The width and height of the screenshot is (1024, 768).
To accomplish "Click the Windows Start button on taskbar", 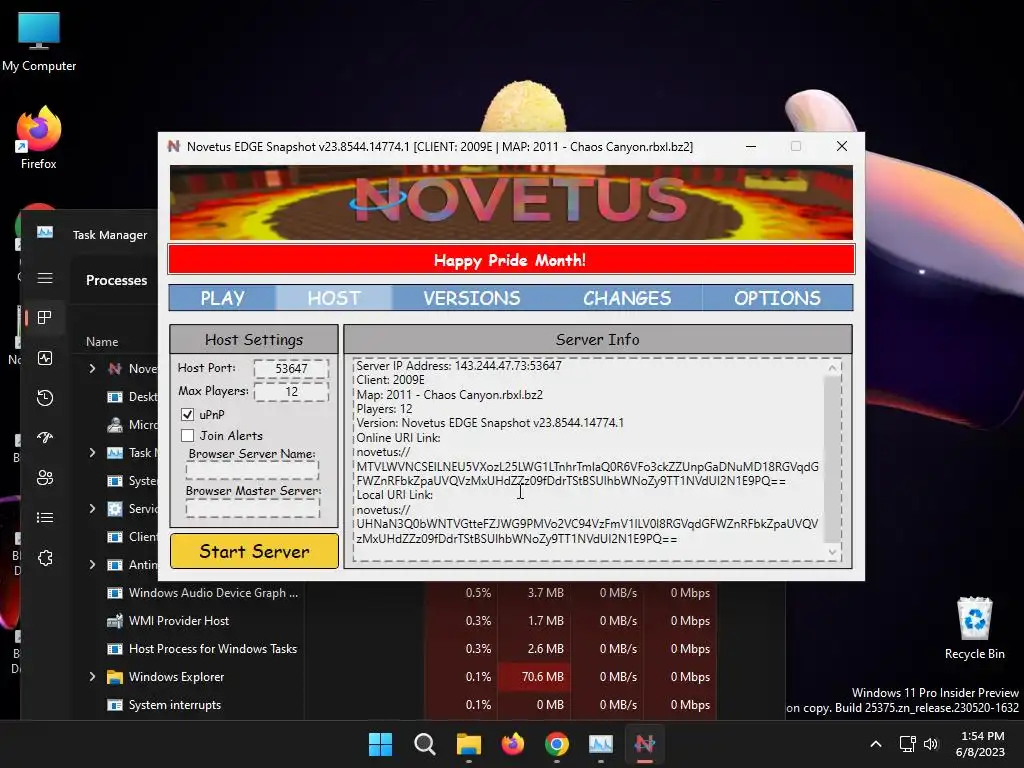I will pos(380,744).
